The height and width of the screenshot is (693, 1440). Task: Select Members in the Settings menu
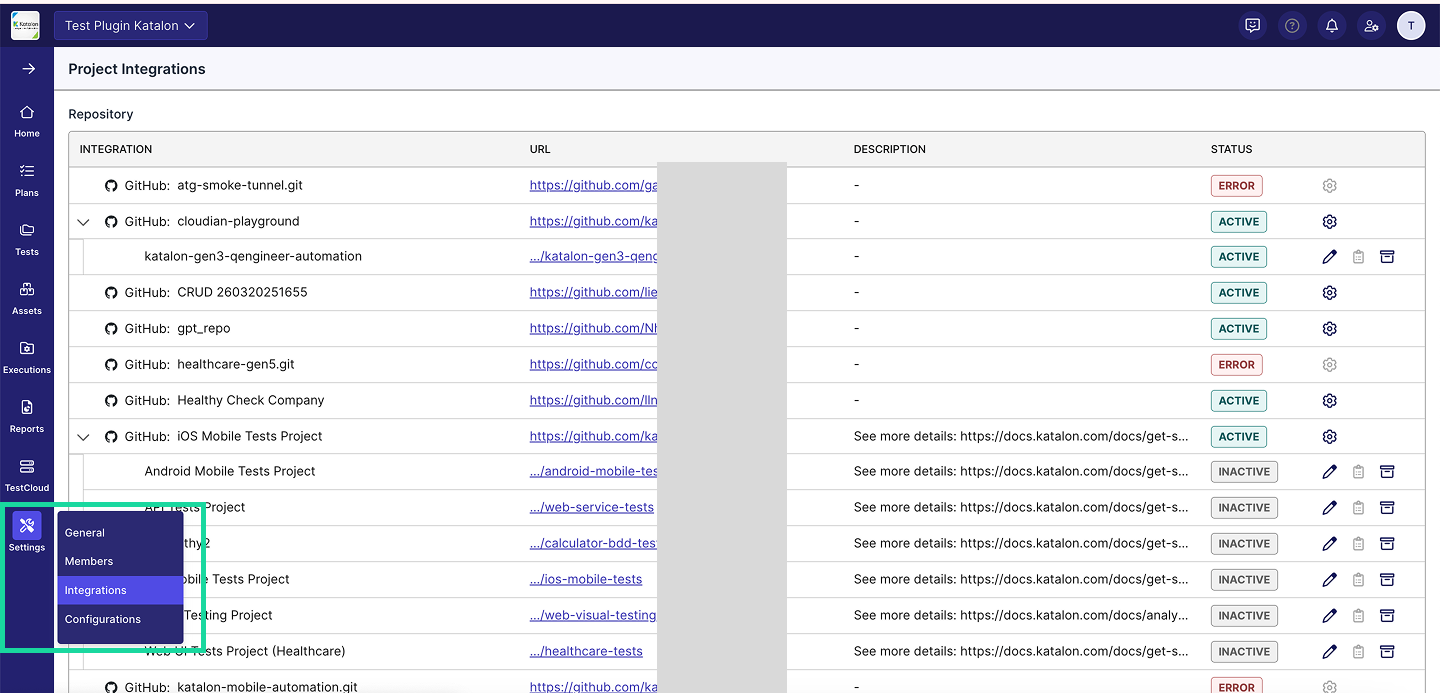pyautogui.click(x=120, y=561)
